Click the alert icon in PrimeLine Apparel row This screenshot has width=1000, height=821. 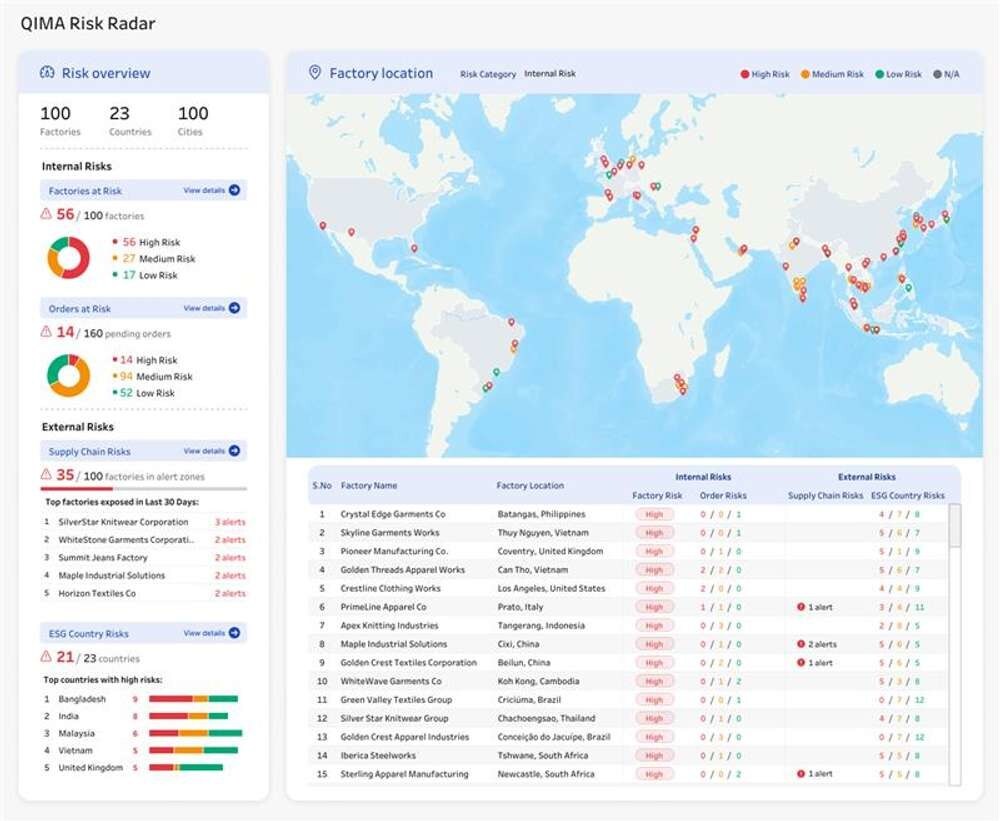[x=801, y=607]
